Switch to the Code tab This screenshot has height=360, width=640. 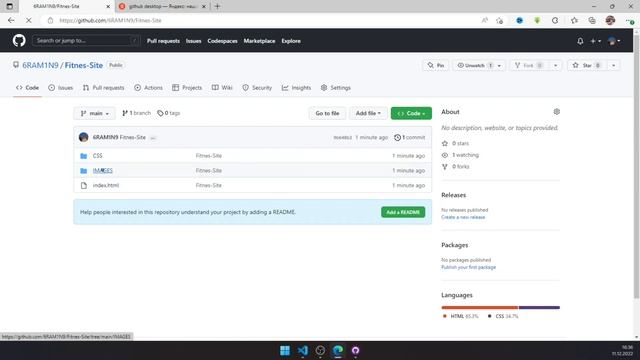point(27,88)
